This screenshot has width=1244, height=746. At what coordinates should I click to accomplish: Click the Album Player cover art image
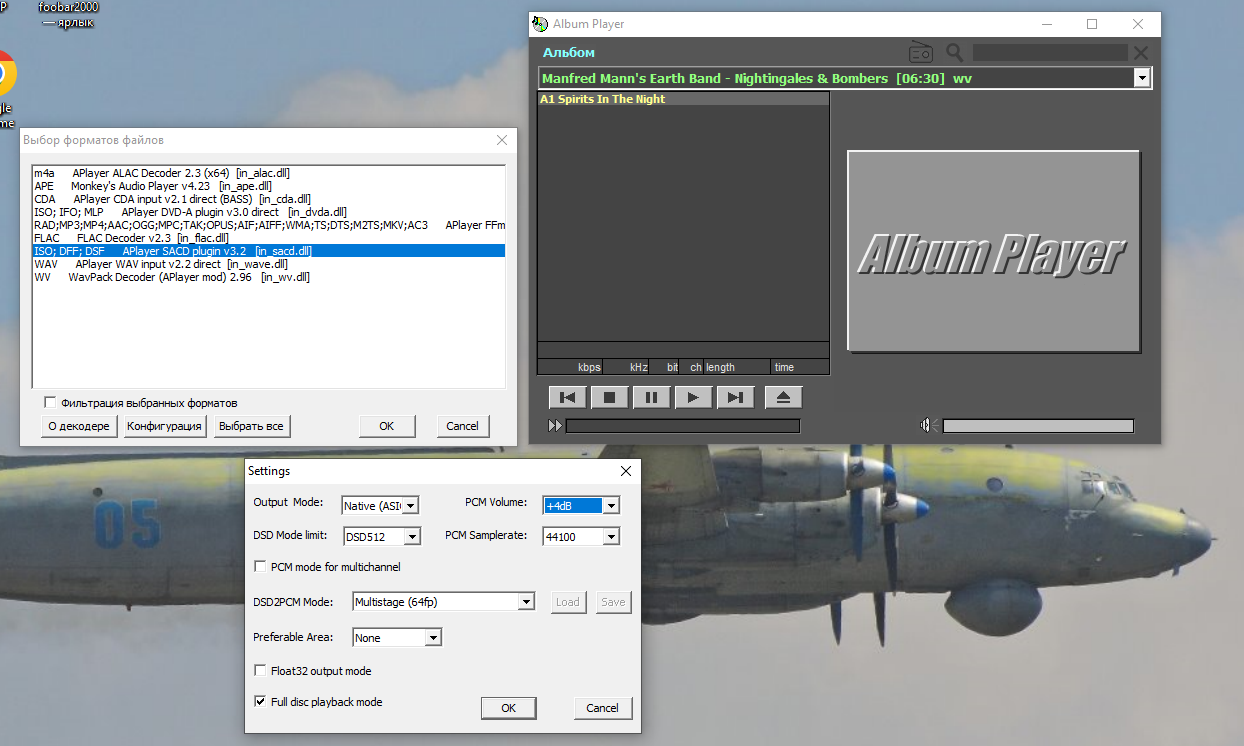994,252
